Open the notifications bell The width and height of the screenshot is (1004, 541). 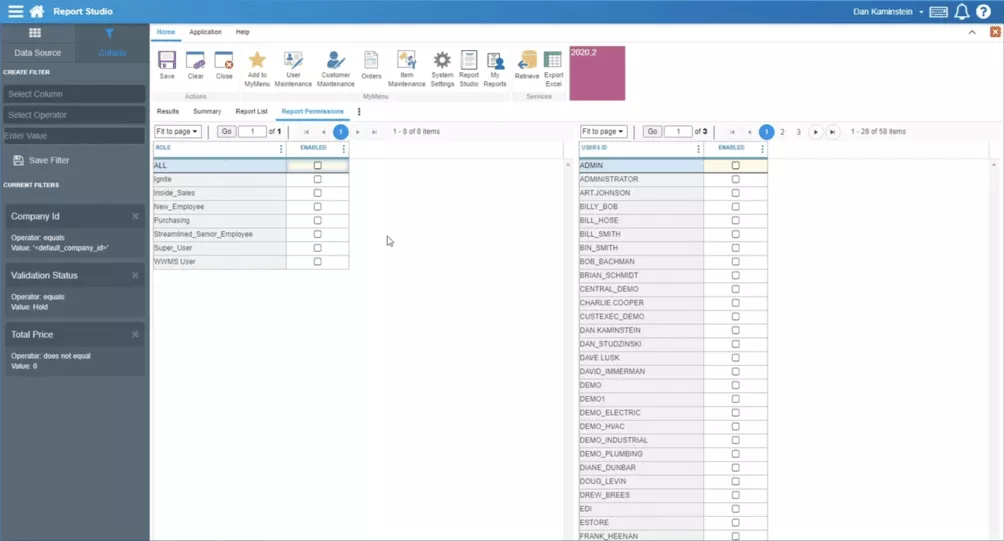pos(961,12)
